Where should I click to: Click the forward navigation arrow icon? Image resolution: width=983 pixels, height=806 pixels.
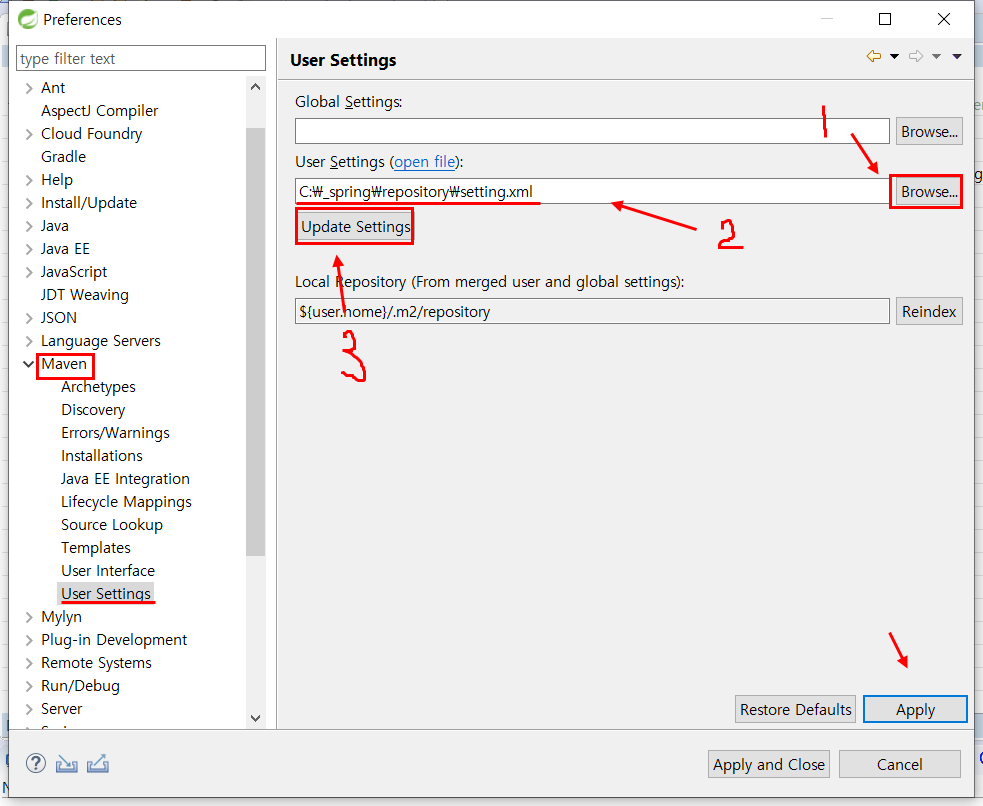916,56
